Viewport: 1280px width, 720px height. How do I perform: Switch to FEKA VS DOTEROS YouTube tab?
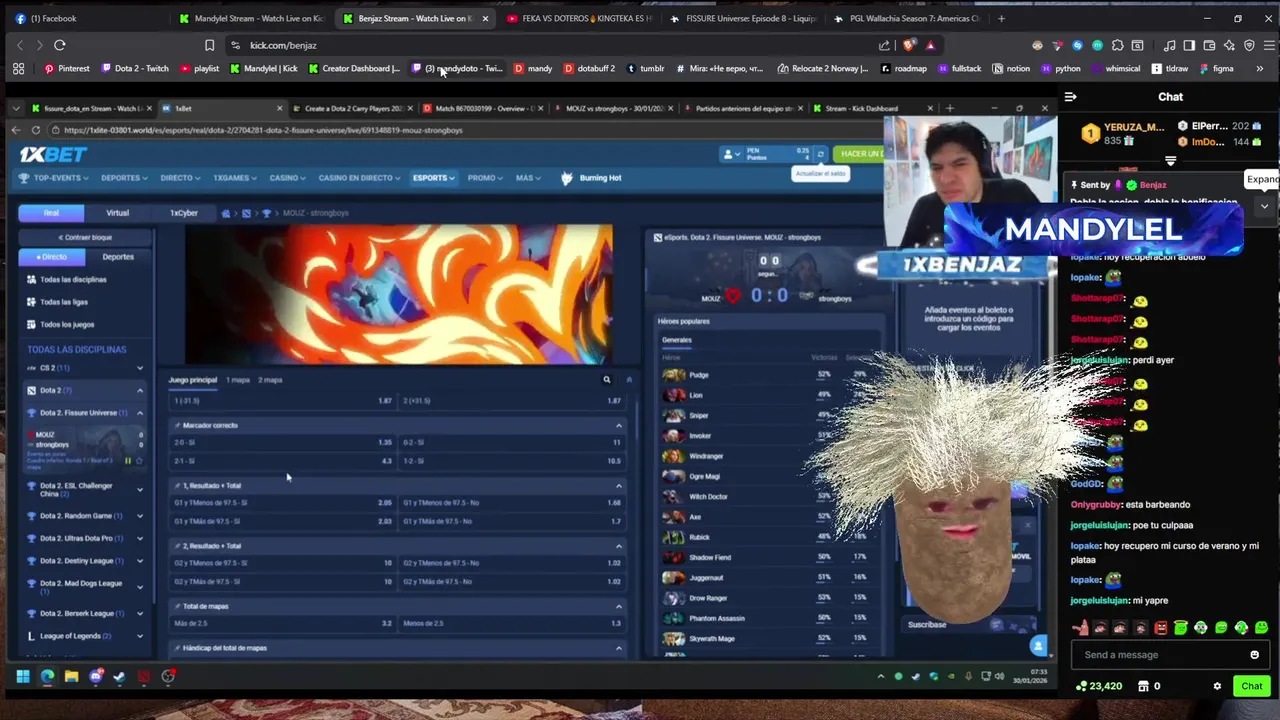pos(580,18)
